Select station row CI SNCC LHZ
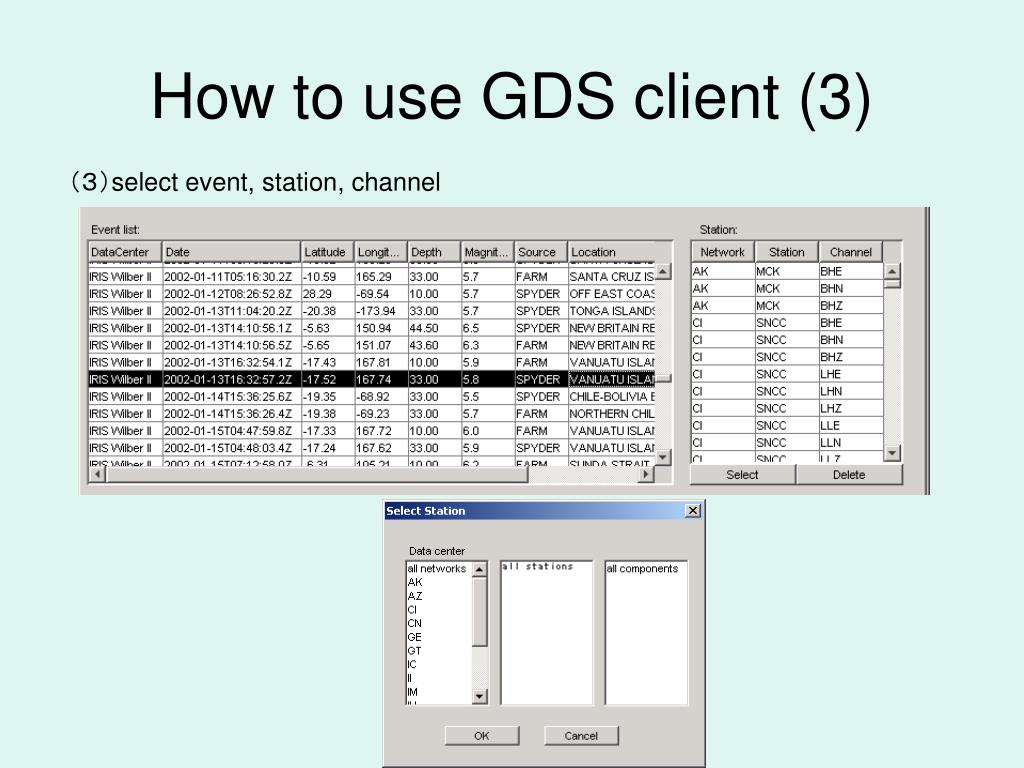This screenshot has width=1024, height=768. pos(787,408)
